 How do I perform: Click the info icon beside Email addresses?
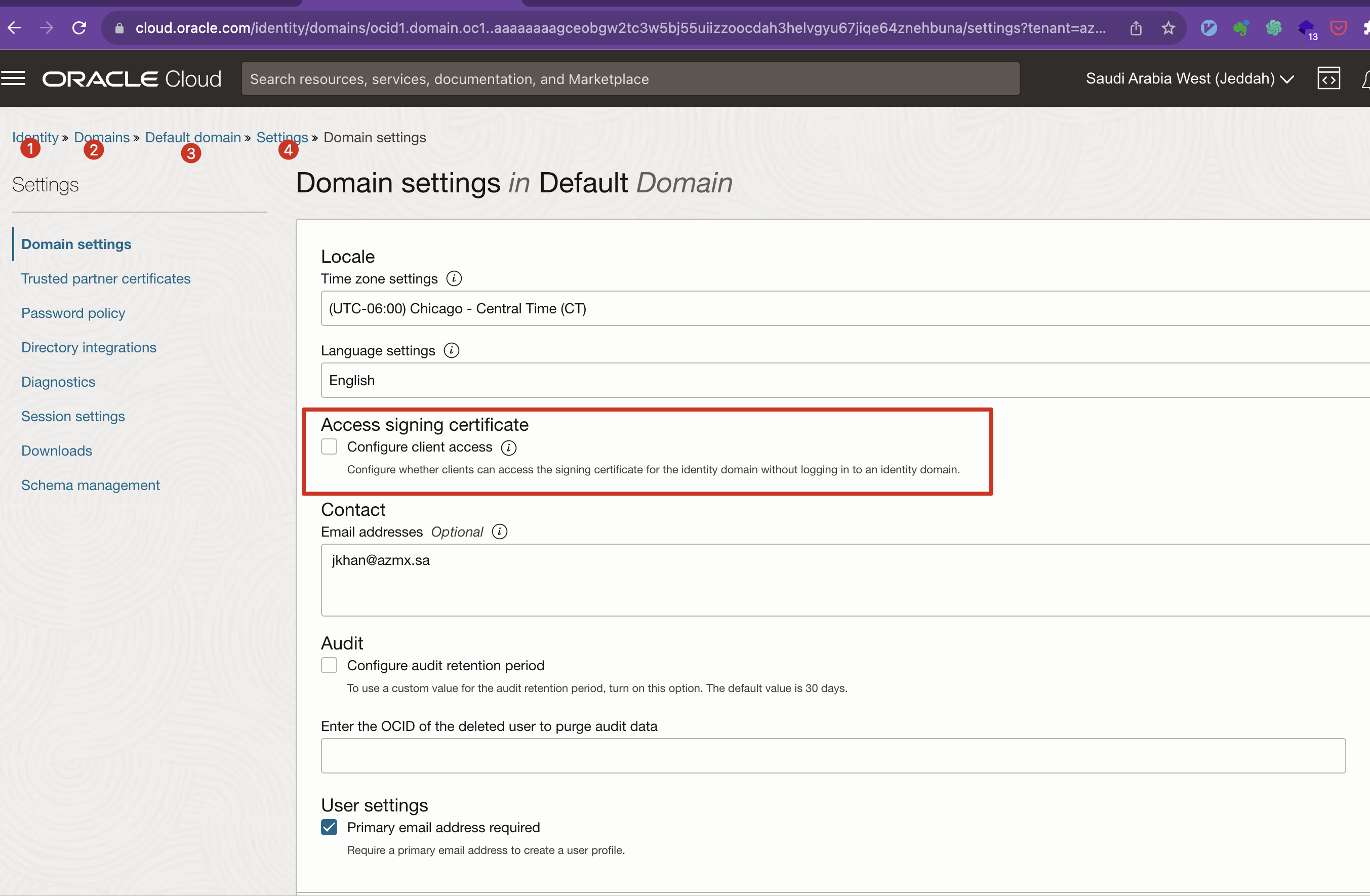pyautogui.click(x=499, y=532)
